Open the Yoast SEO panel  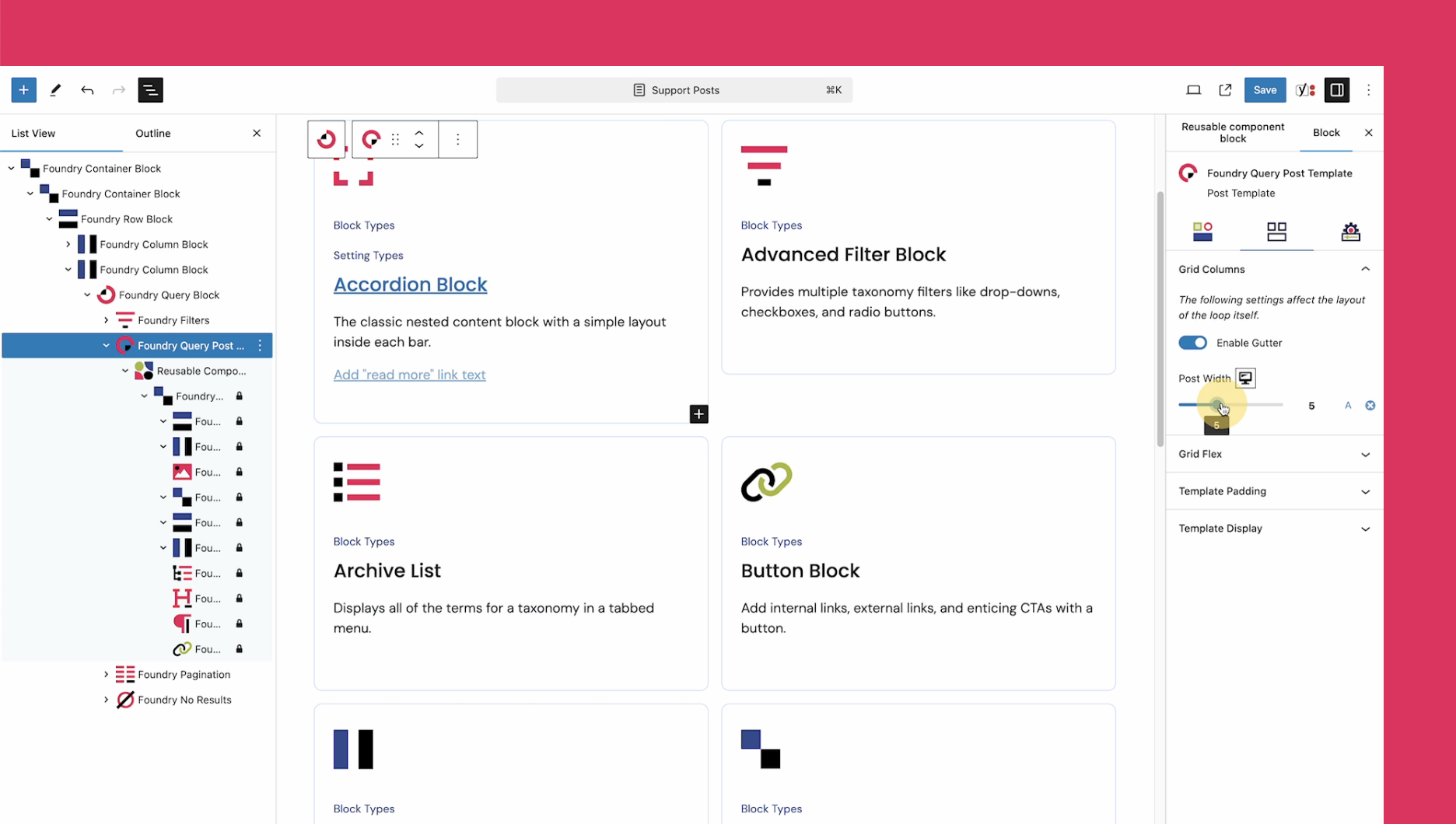click(1305, 90)
